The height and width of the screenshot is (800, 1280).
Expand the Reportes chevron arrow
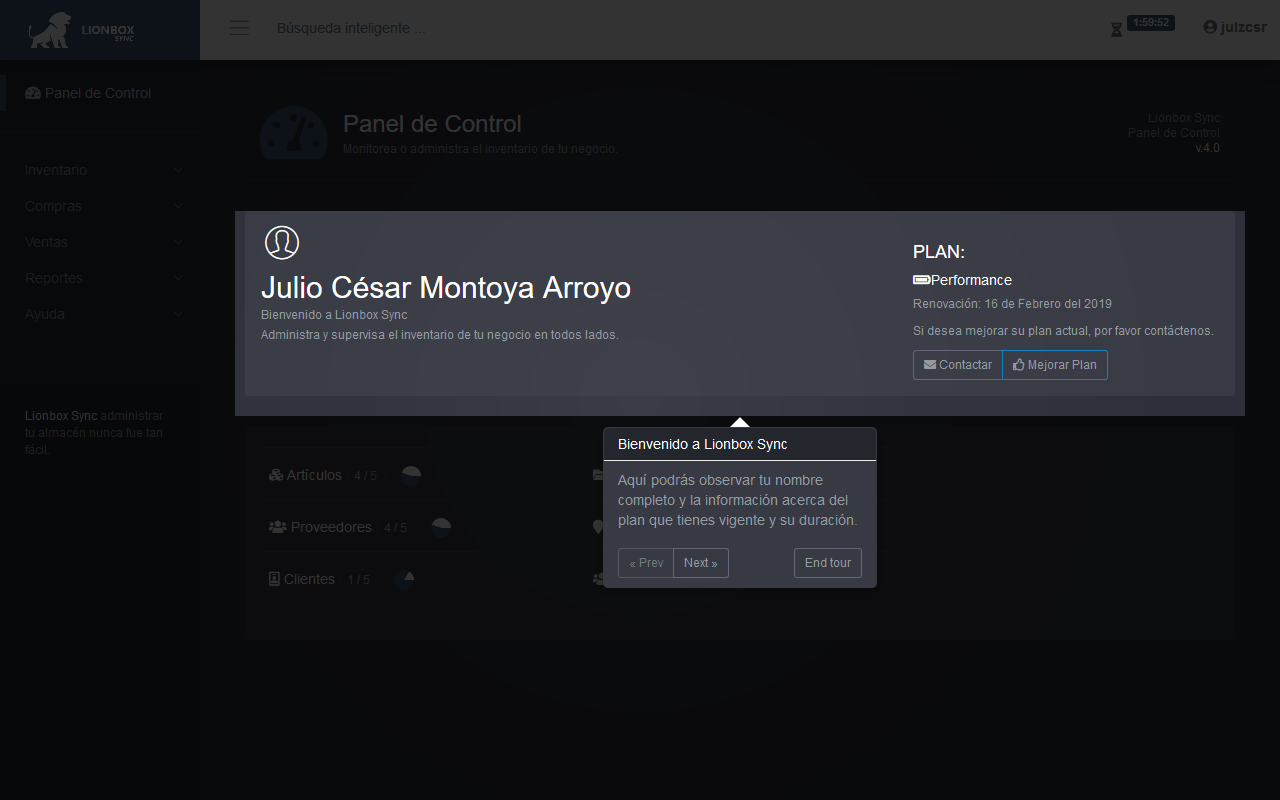pos(178,279)
